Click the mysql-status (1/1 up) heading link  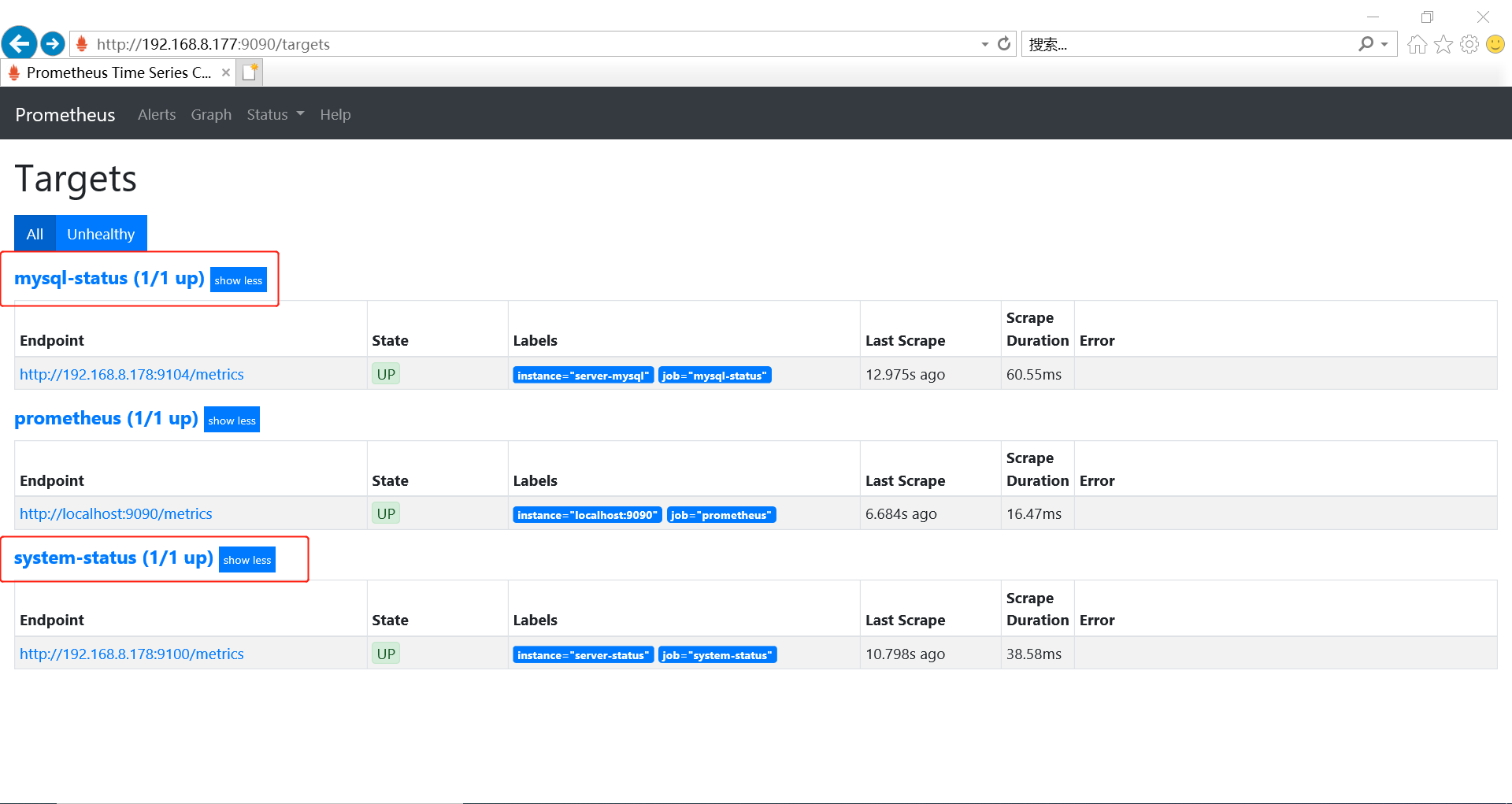click(109, 279)
